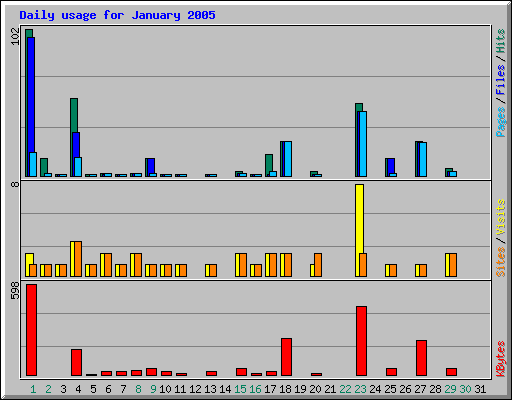The width and height of the screenshot is (512, 400).
Task: Click day 9 on the x-axis
Action: point(153,389)
